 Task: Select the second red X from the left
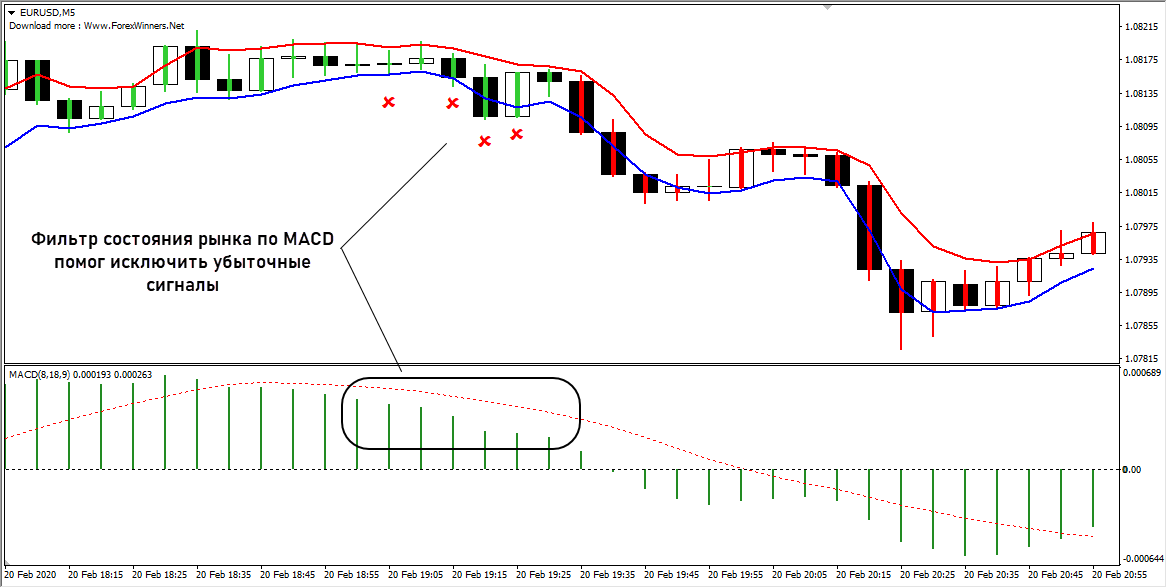452,103
